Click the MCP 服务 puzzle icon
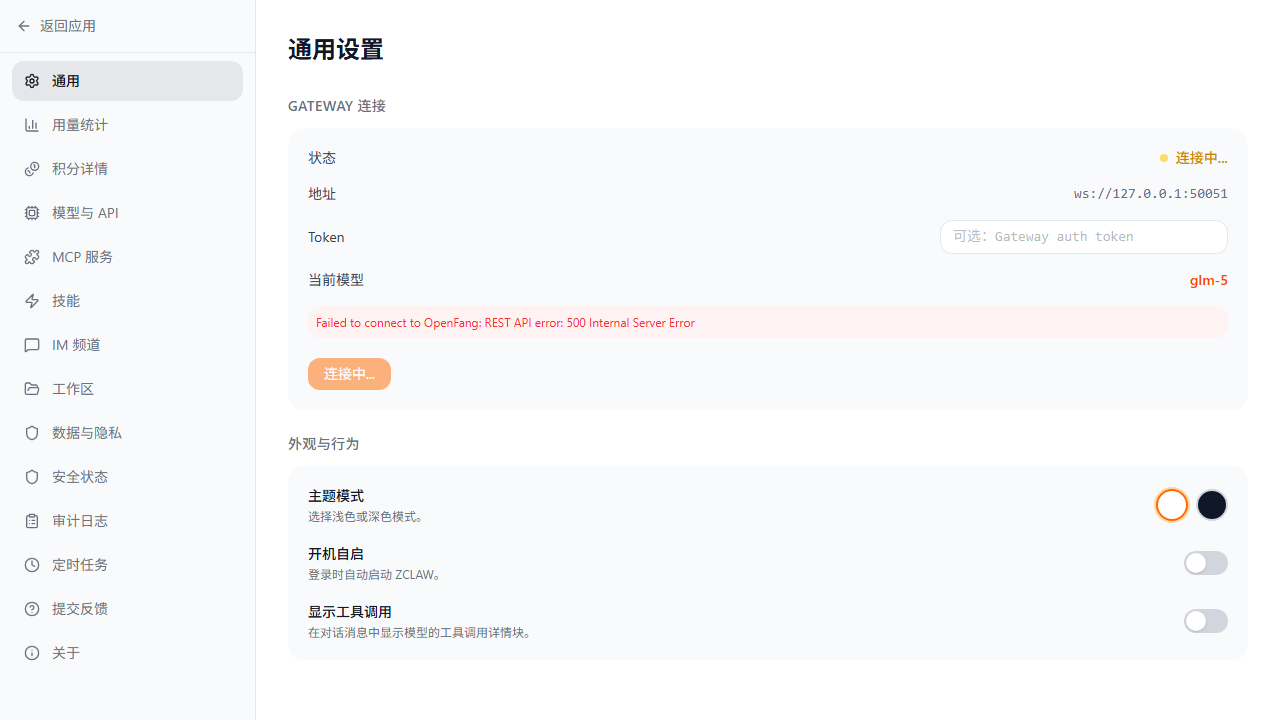This screenshot has width=1280, height=720. click(x=32, y=257)
